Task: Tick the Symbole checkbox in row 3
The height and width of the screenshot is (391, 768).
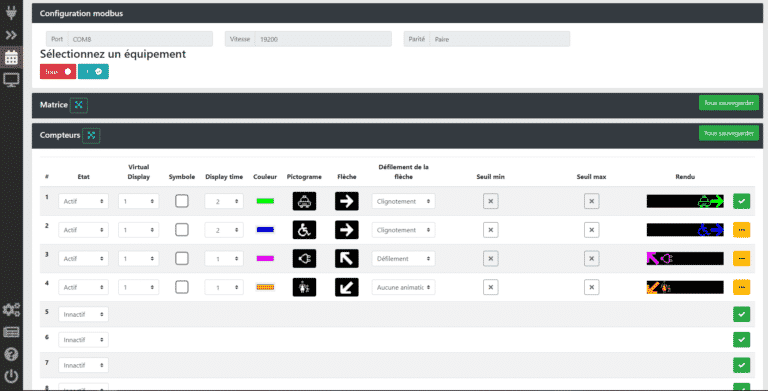Action: click(x=182, y=258)
